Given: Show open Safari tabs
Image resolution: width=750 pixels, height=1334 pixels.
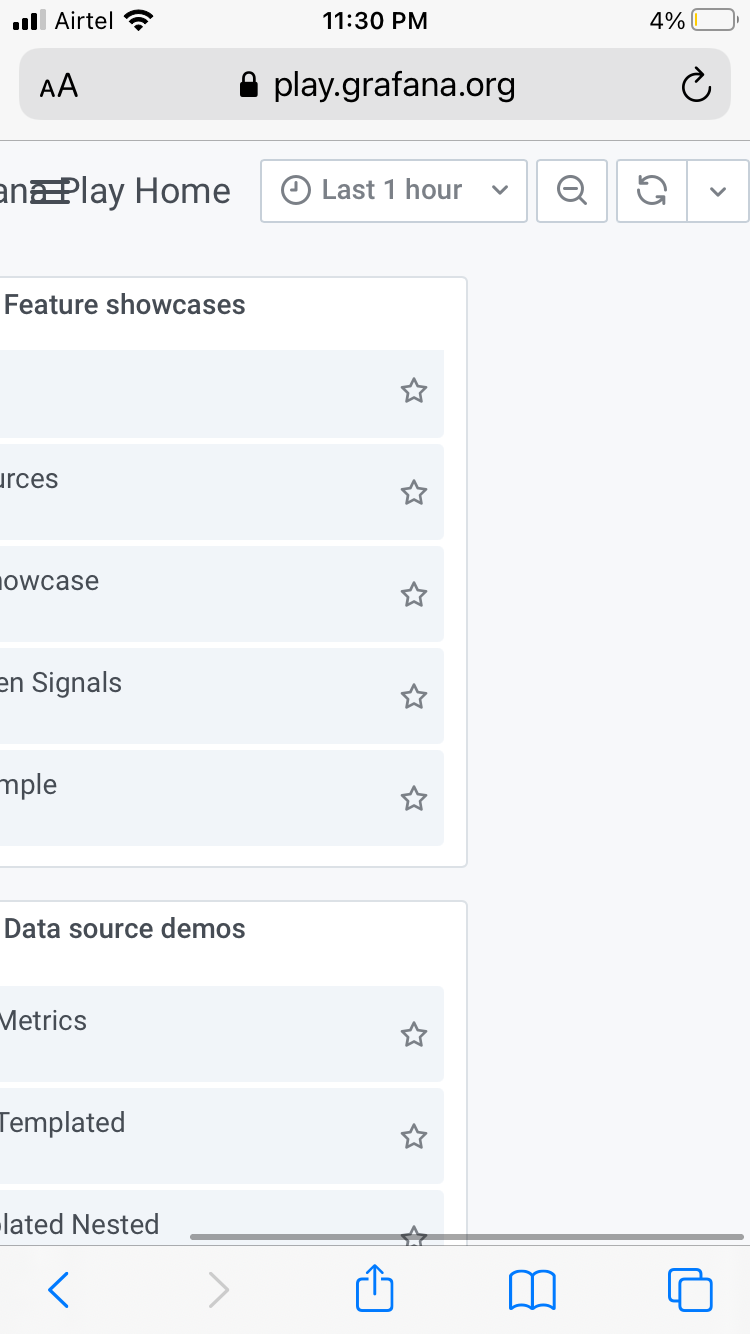Looking at the screenshot, I should pyautogui.click(x=688, y=1290).
